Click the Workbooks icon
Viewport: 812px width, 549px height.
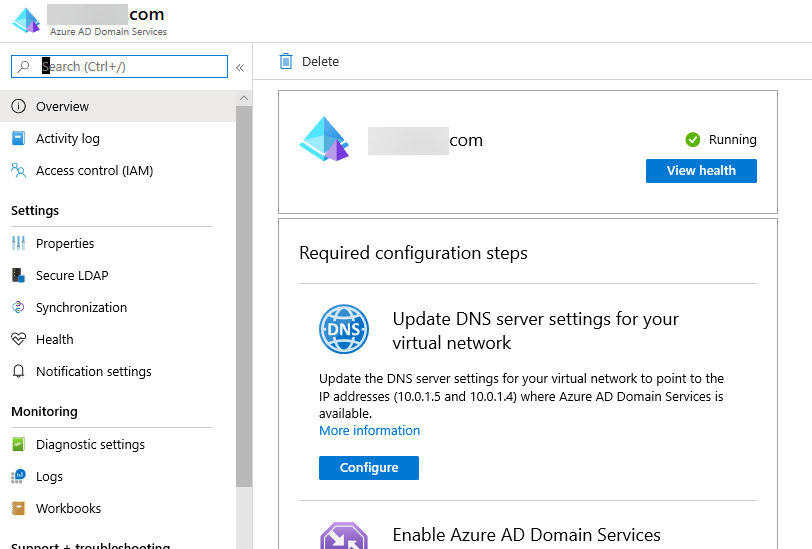18,509
